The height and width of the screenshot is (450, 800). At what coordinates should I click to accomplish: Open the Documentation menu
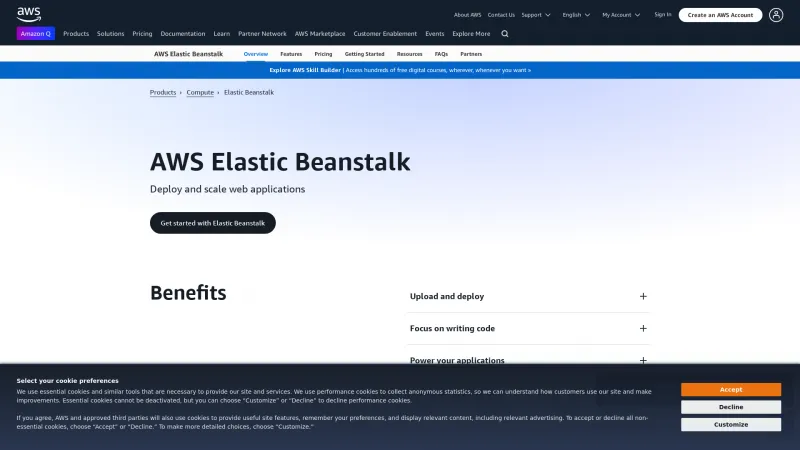coord(183,34)
